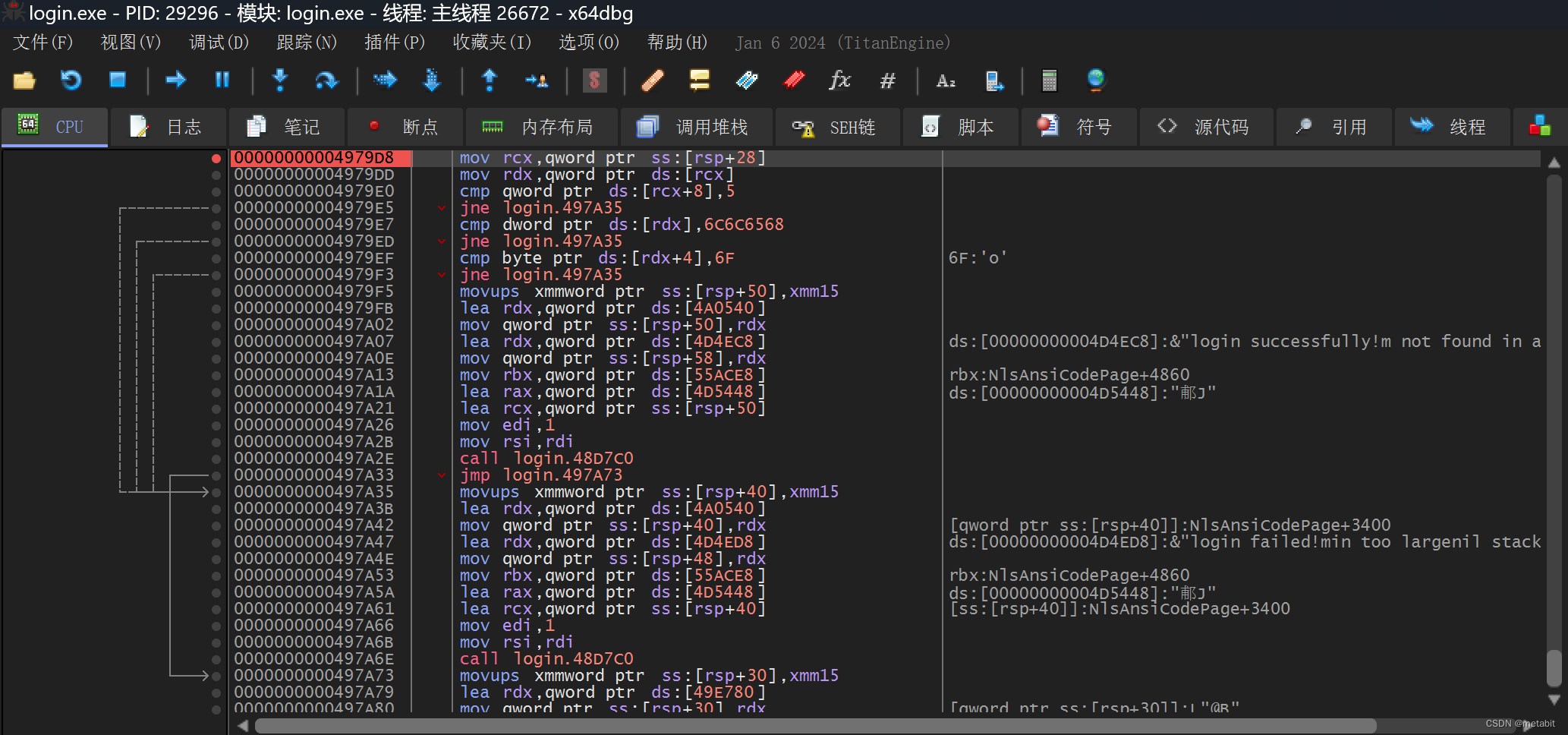Open intermodular calls toolbar icon
Viewport: 1568px width, 735px height.
coord(993,80)
